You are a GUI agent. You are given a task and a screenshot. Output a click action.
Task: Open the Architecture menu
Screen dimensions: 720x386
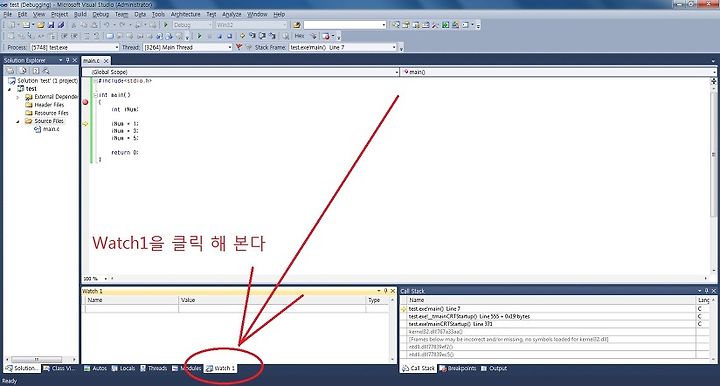(186, 14)
